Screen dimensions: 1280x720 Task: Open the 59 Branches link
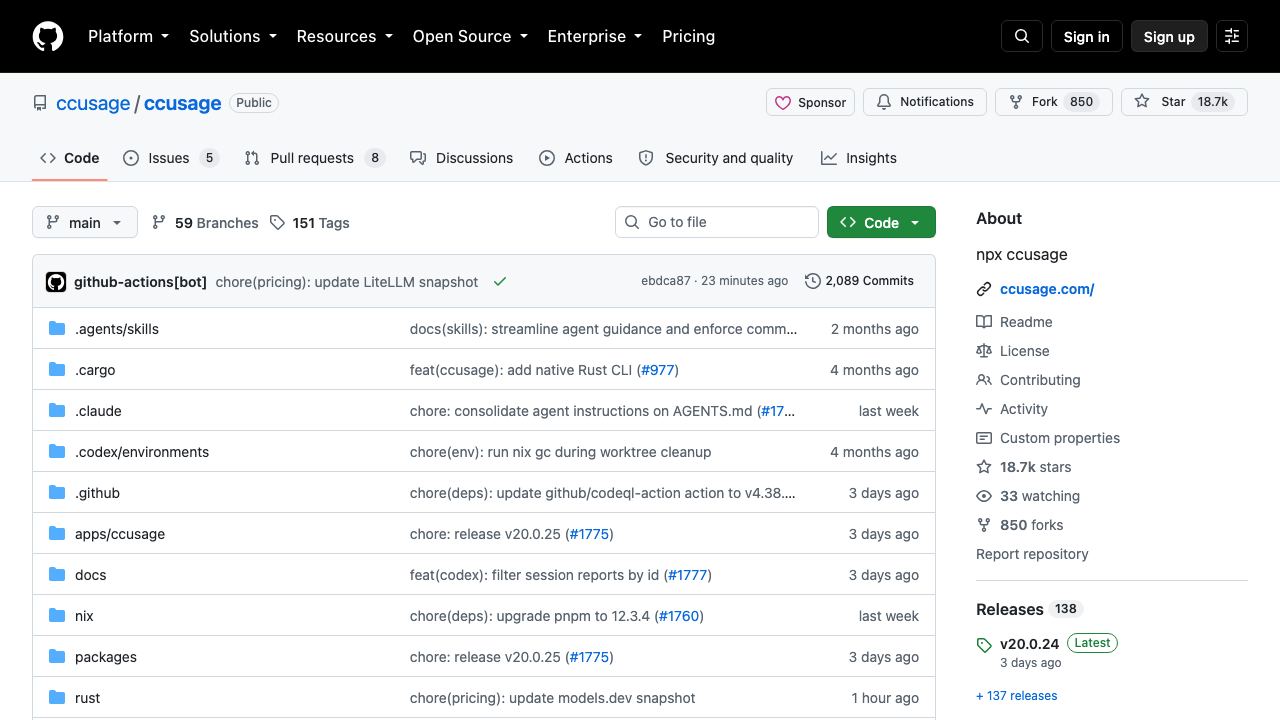(x=205, y=222)
